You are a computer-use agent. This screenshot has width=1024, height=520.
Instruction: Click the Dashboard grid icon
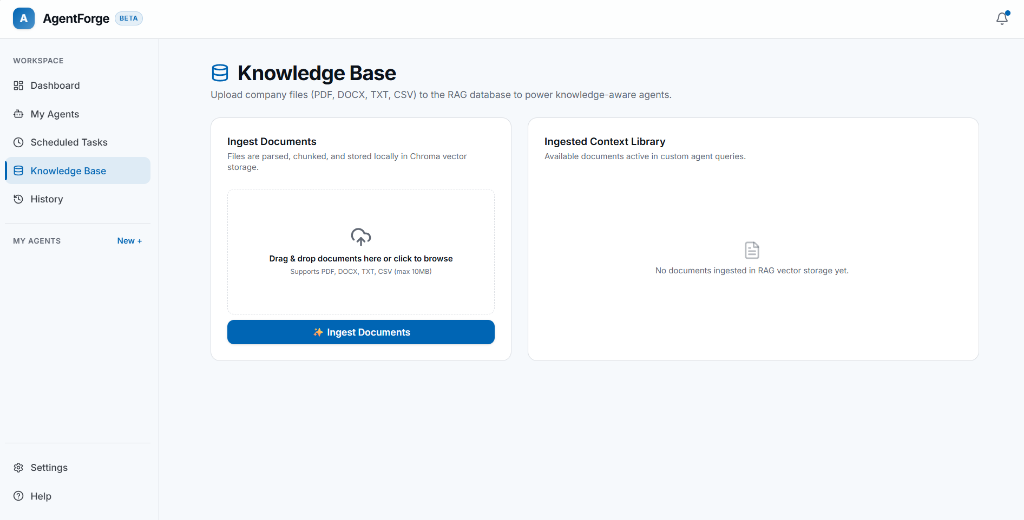[18, 86]
